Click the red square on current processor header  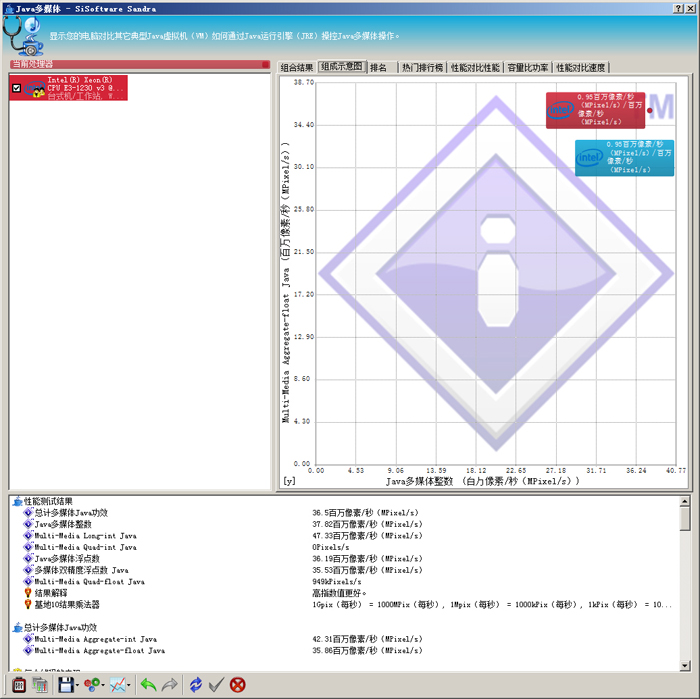pyautogui.click(x=266, y=65)
